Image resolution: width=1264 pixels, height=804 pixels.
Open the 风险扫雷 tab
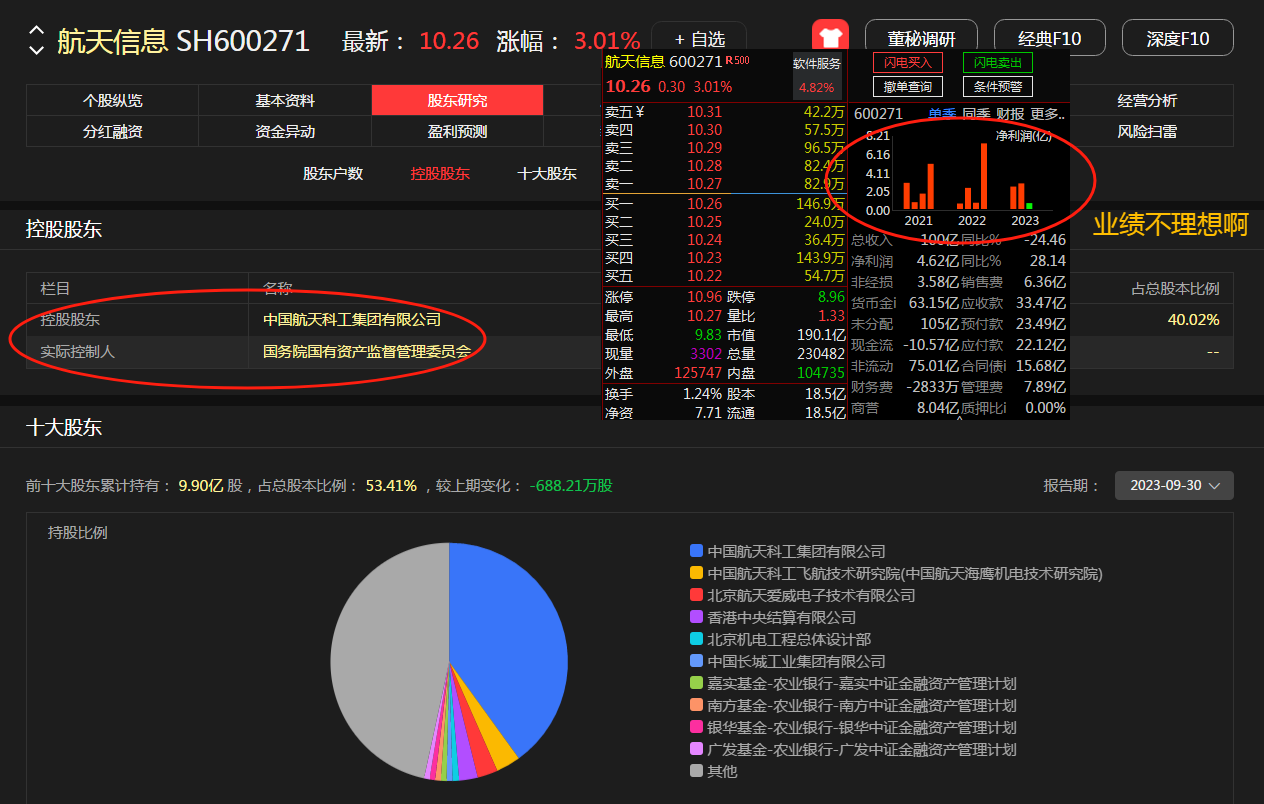(x=1147, y=131)
